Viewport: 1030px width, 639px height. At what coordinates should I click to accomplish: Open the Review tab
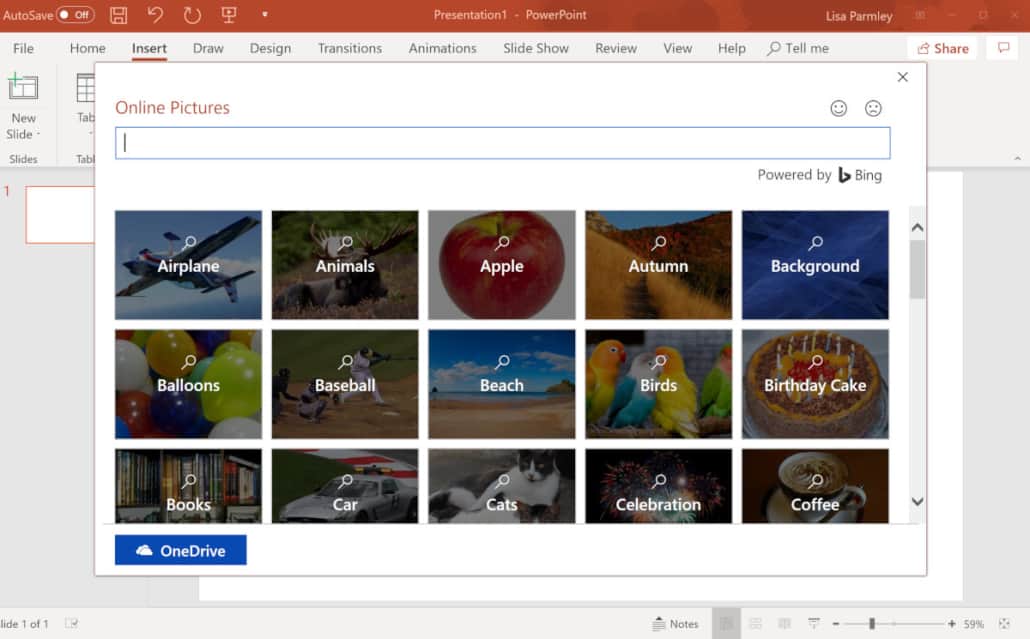click(x=615, y=47)
